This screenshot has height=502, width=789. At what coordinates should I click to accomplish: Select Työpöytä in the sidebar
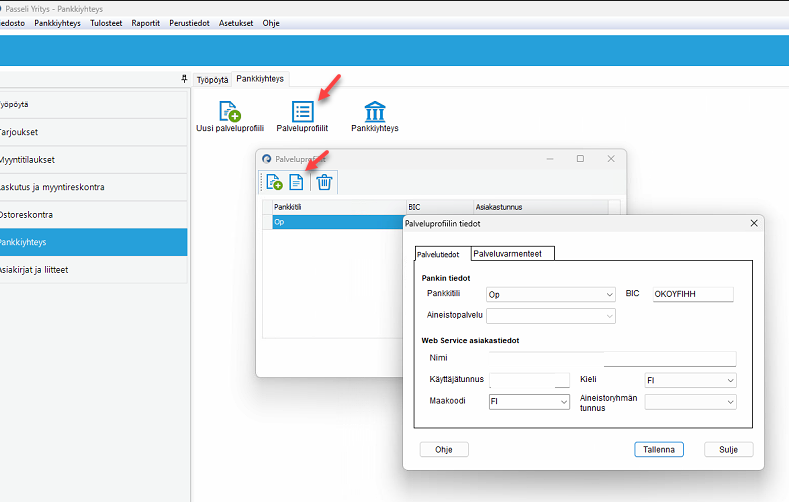94,105
